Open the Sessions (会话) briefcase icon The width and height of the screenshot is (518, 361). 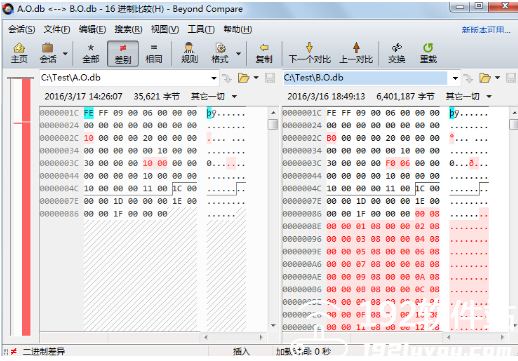[x=48, y=53]
